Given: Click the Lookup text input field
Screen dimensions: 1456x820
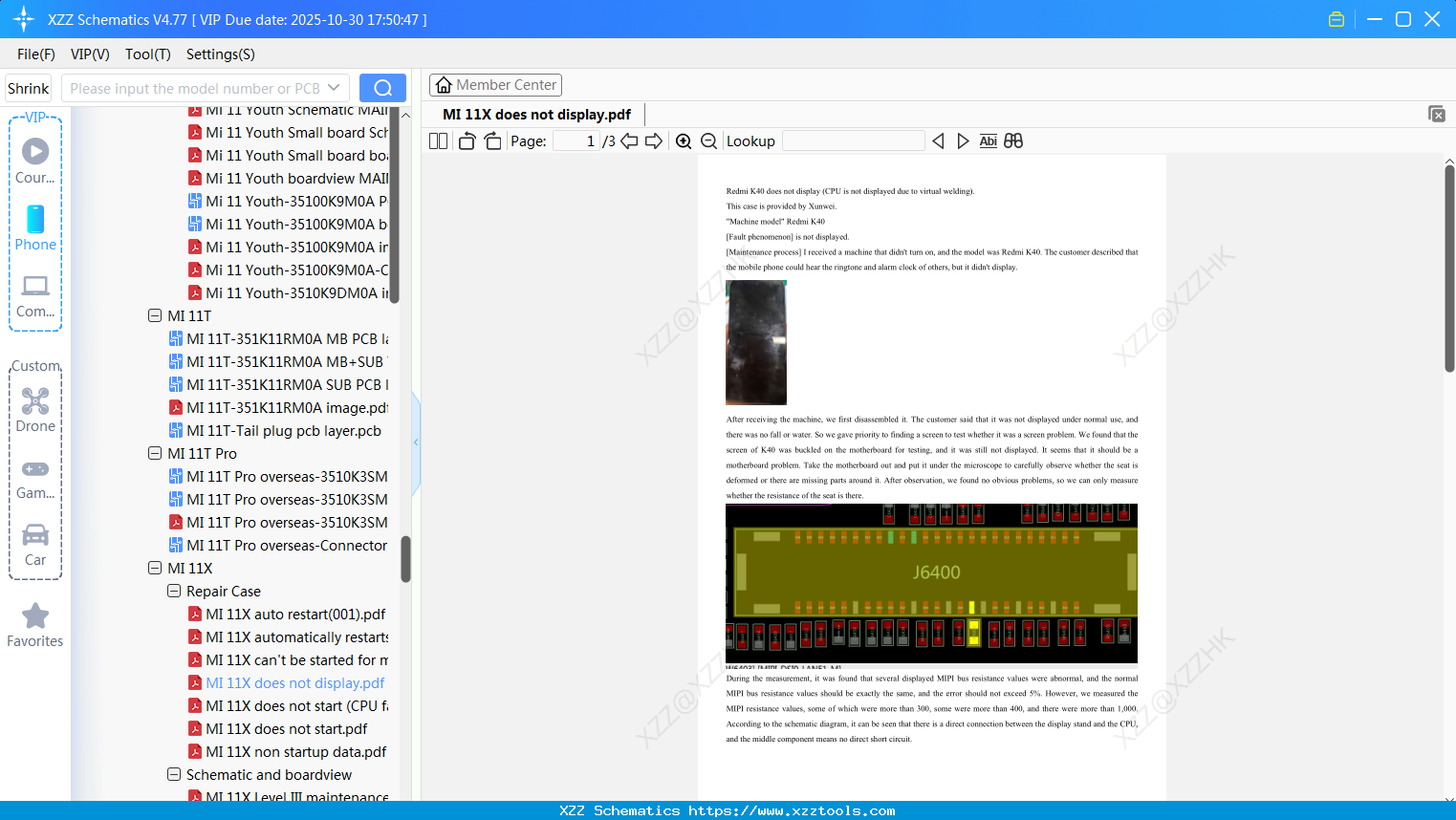Looking at the screenshot, I should coord(853,141).
